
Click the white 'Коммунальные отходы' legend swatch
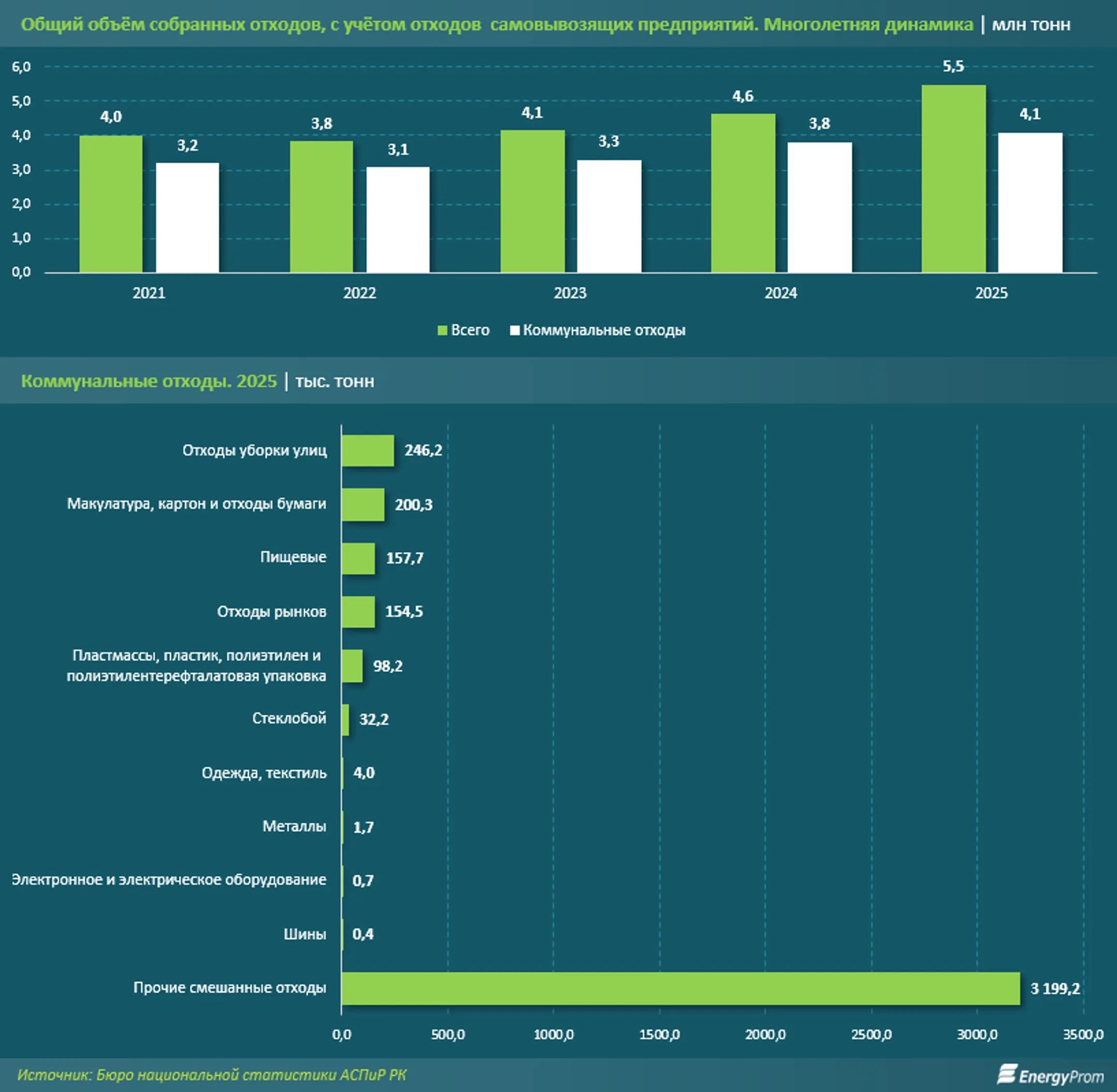tap(515, 330)
